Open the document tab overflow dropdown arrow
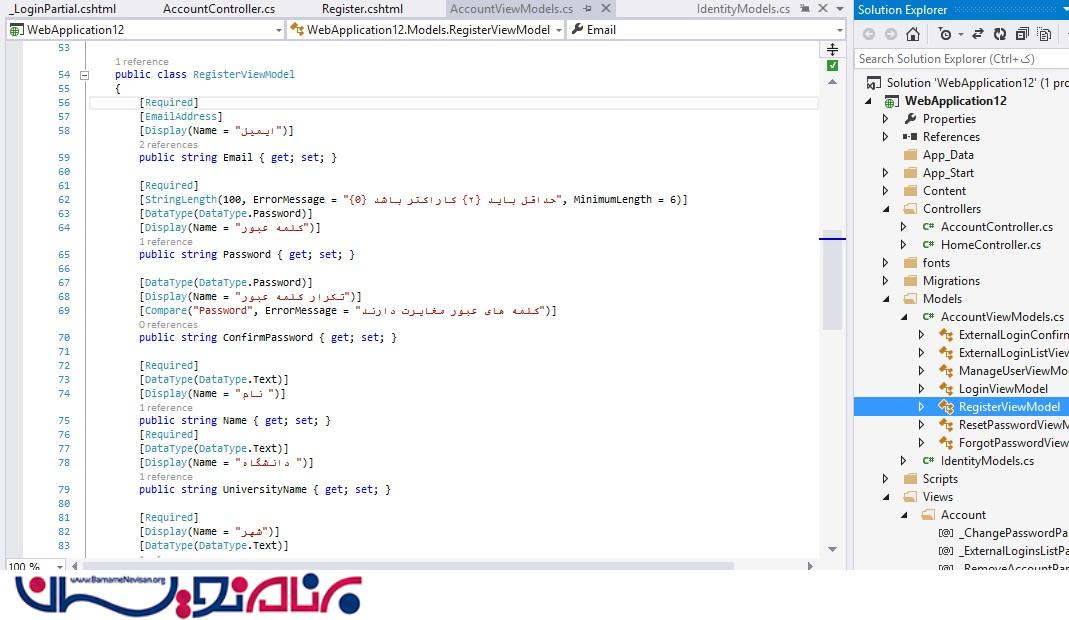The width and height of the screenshot is (1069, 620). (840, 9)
